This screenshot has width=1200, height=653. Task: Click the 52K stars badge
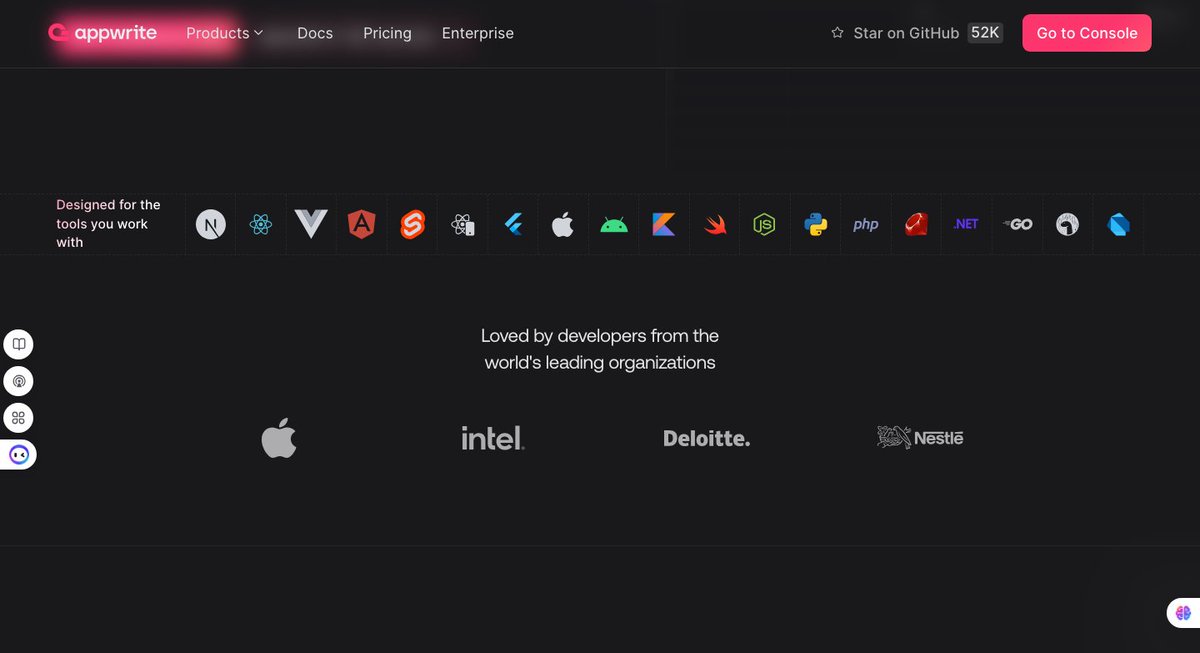[x=985, y=33]
